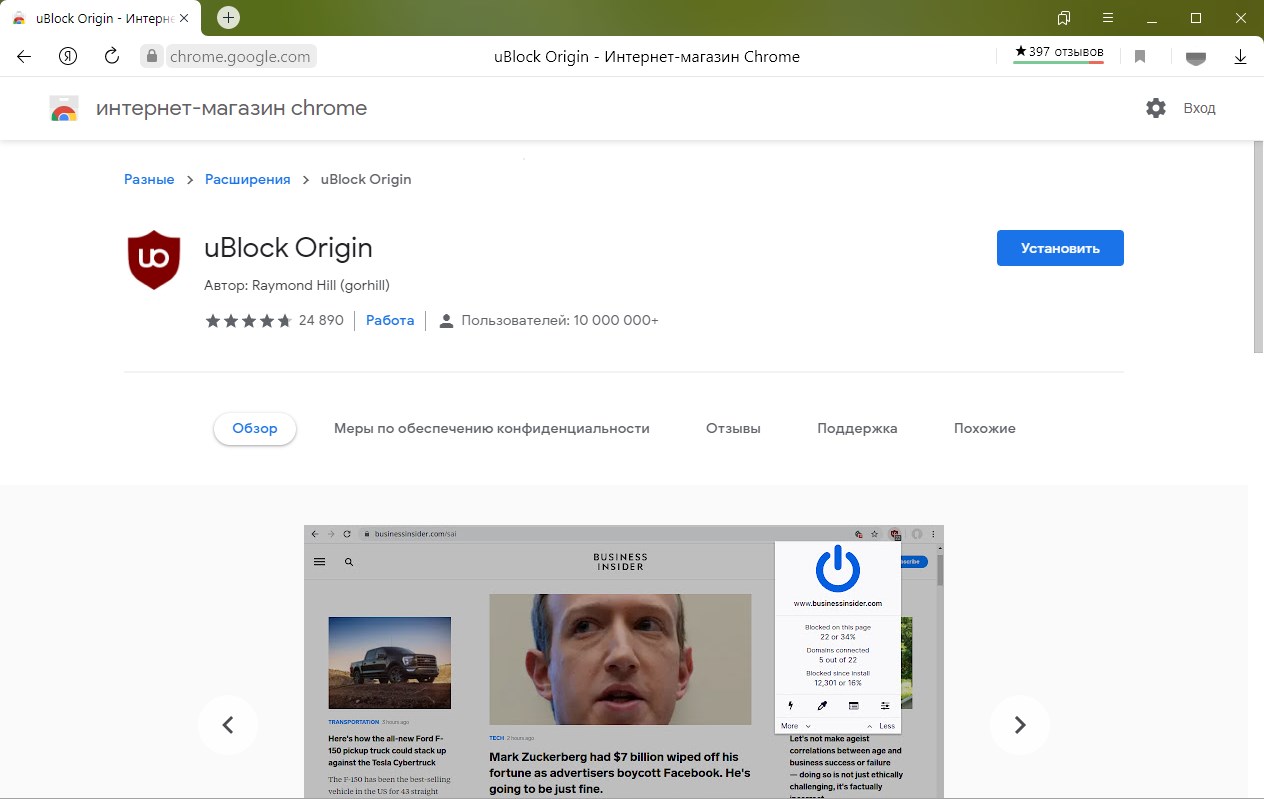Screen dimensions: 1264x799
Task: Open the 397 отзывов site rating
Action: [1058, 52]
